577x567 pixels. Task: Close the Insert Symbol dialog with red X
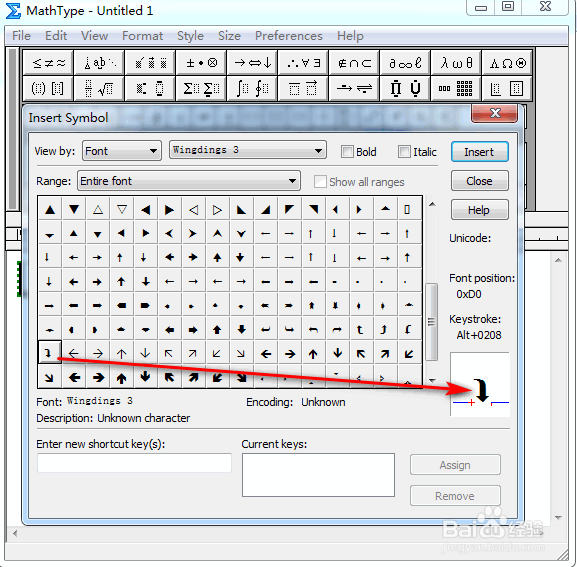click(x=495, y=113)
